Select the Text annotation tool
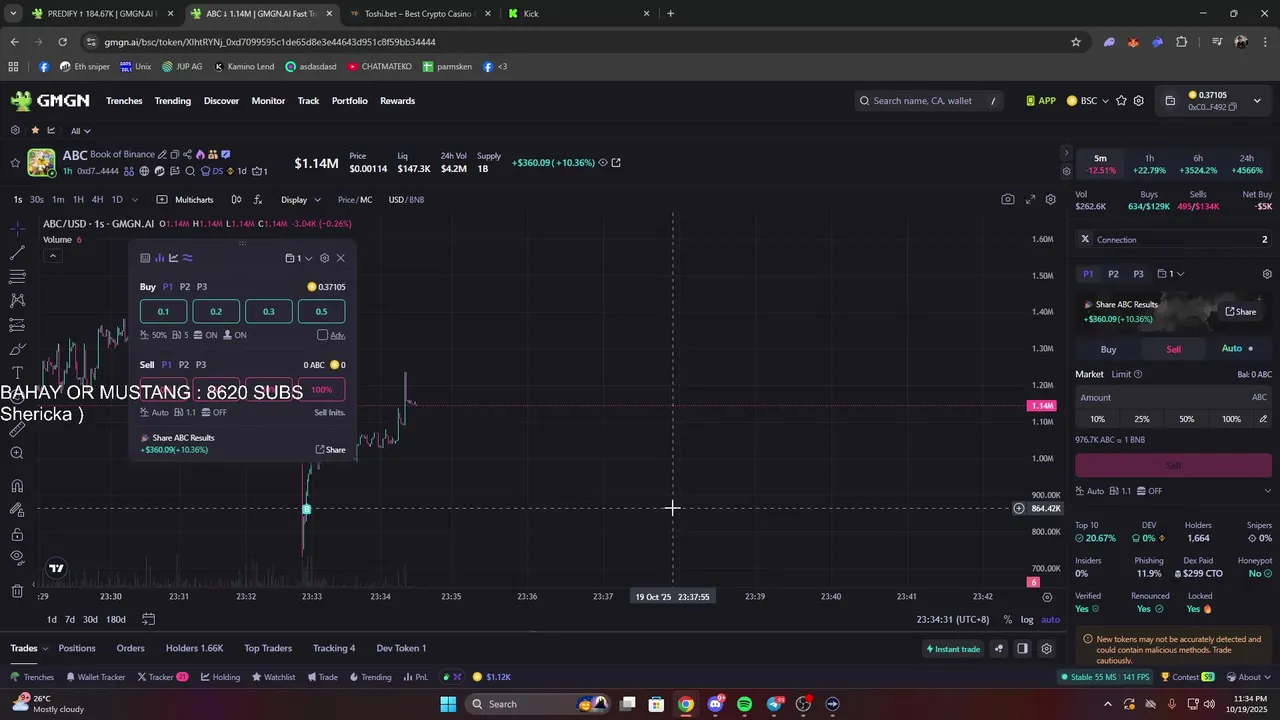The width and height of the screenshot is (1280, 720). point(17,373)
